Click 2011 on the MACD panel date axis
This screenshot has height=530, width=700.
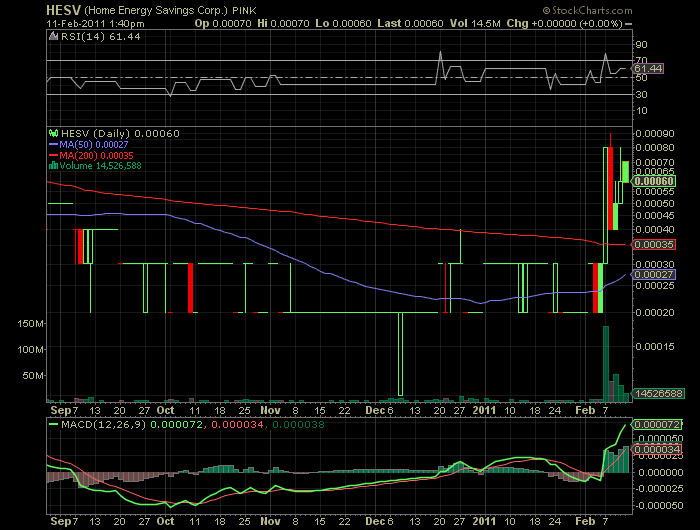point(484,521)
